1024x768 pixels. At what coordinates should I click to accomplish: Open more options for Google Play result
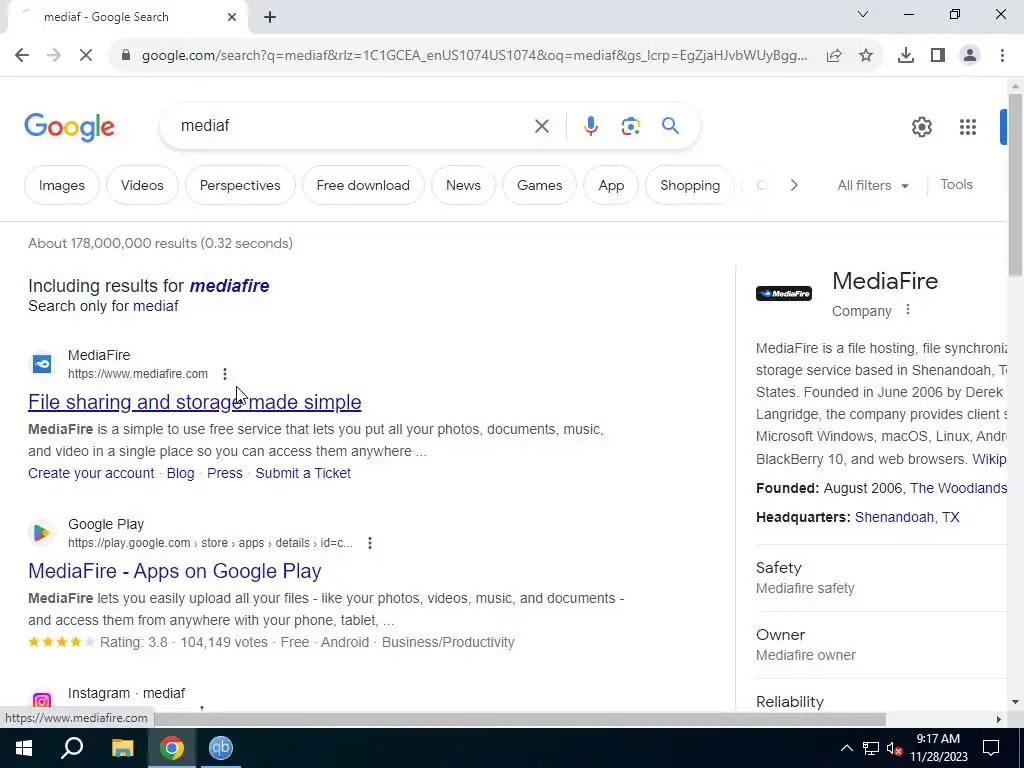[x=370, y=543]
